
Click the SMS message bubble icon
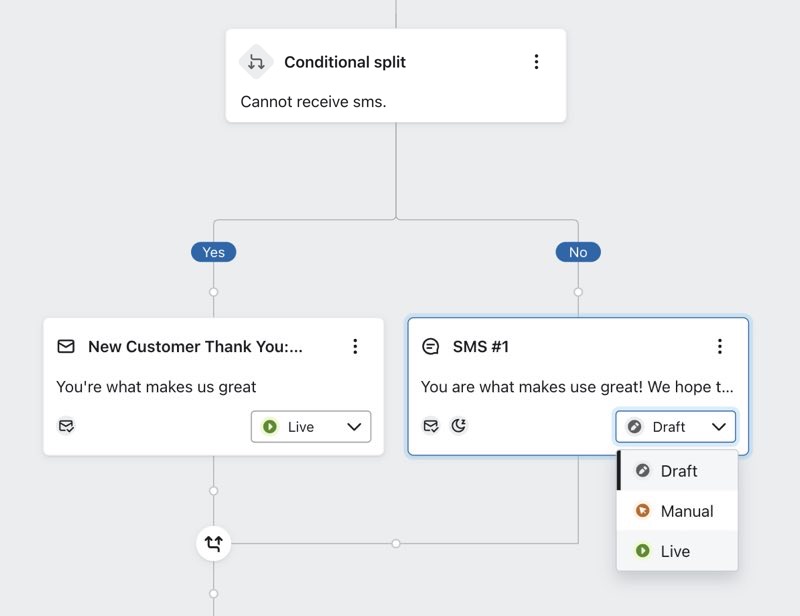(430, 346)
